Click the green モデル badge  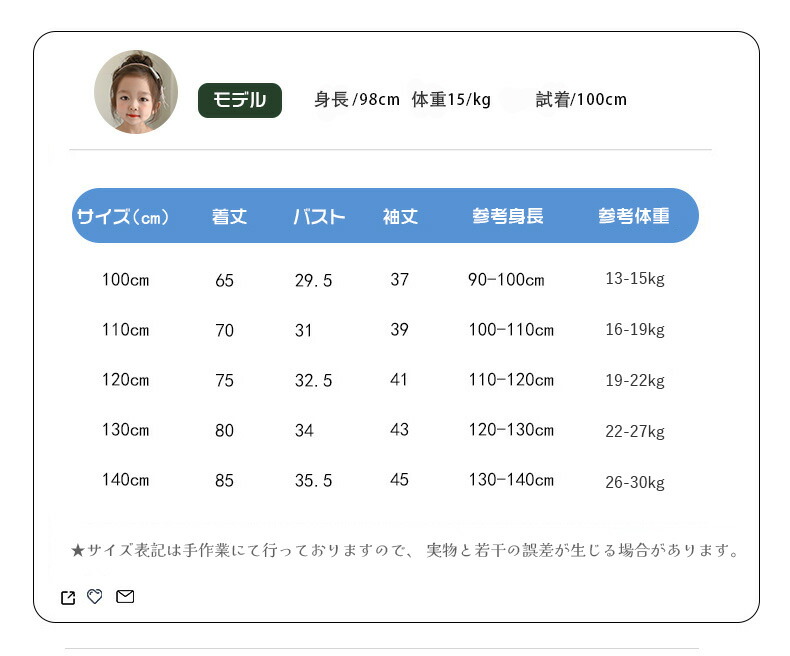click(240, 100)
